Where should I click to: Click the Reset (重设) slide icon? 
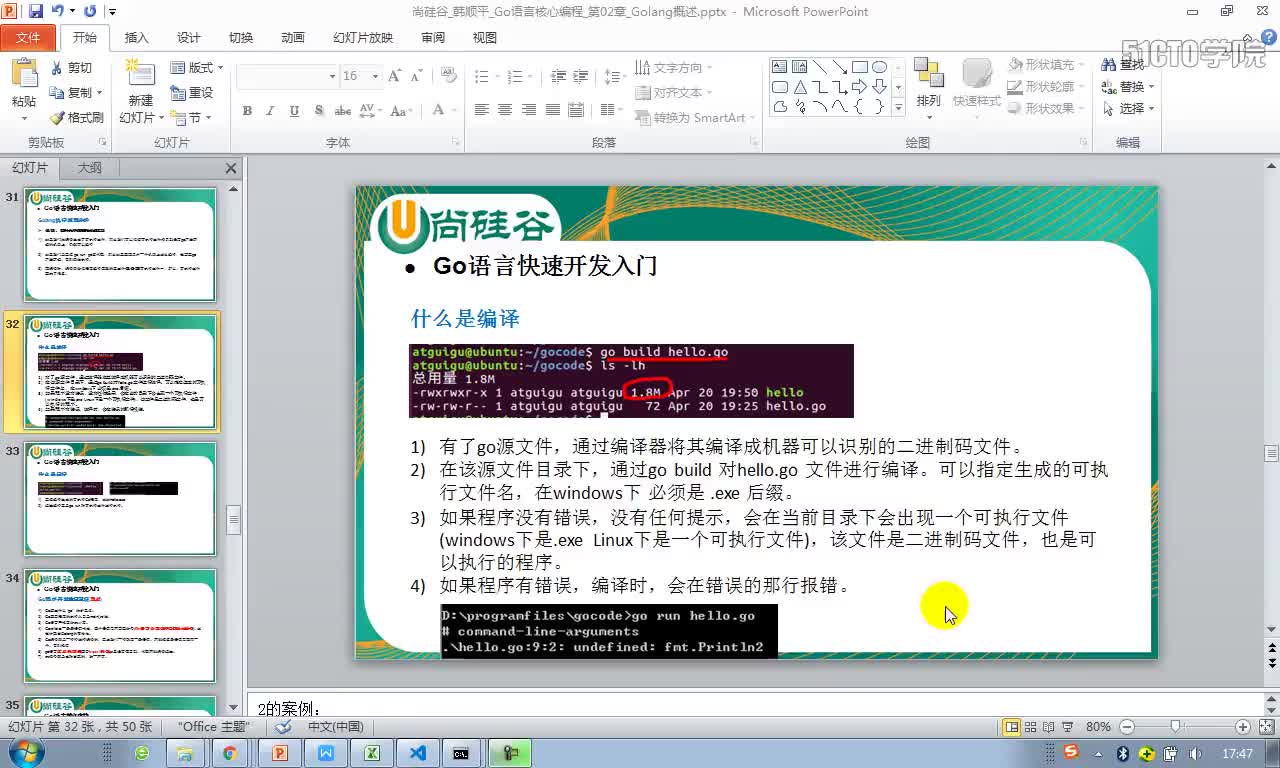pyautogui.click(x=178, y=92)
